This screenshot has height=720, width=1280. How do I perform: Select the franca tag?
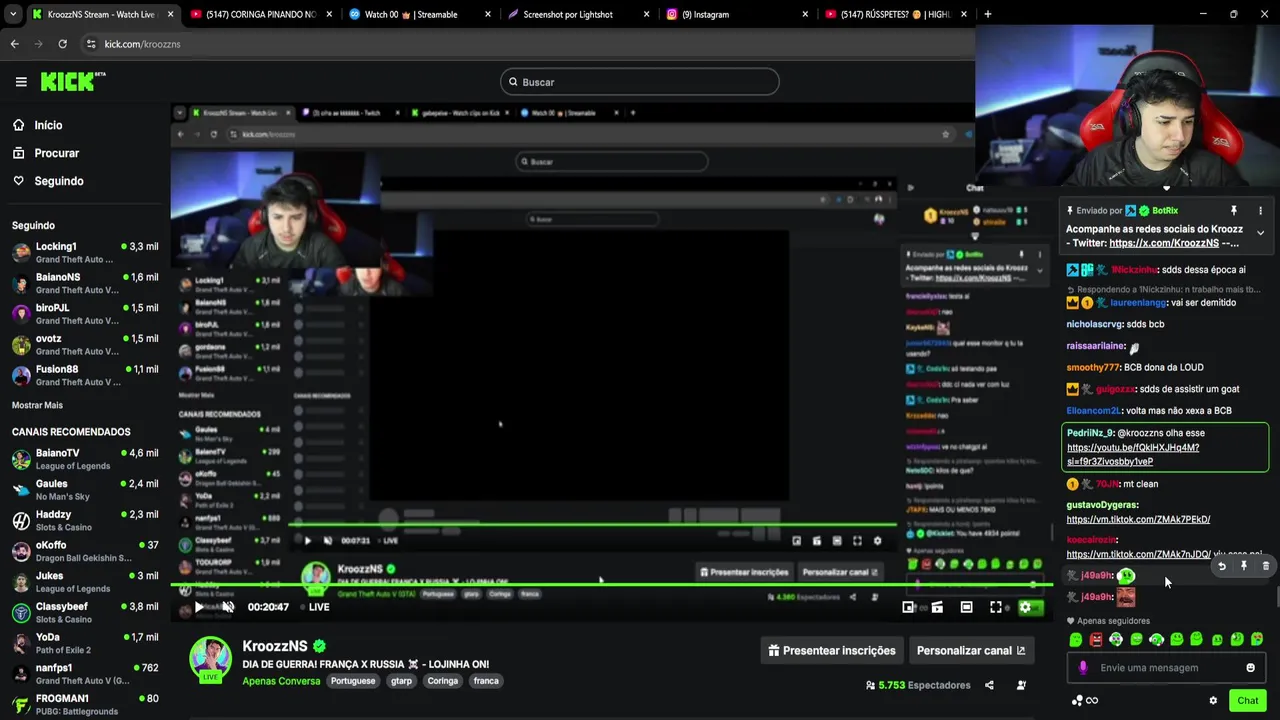tap(486, 681)
